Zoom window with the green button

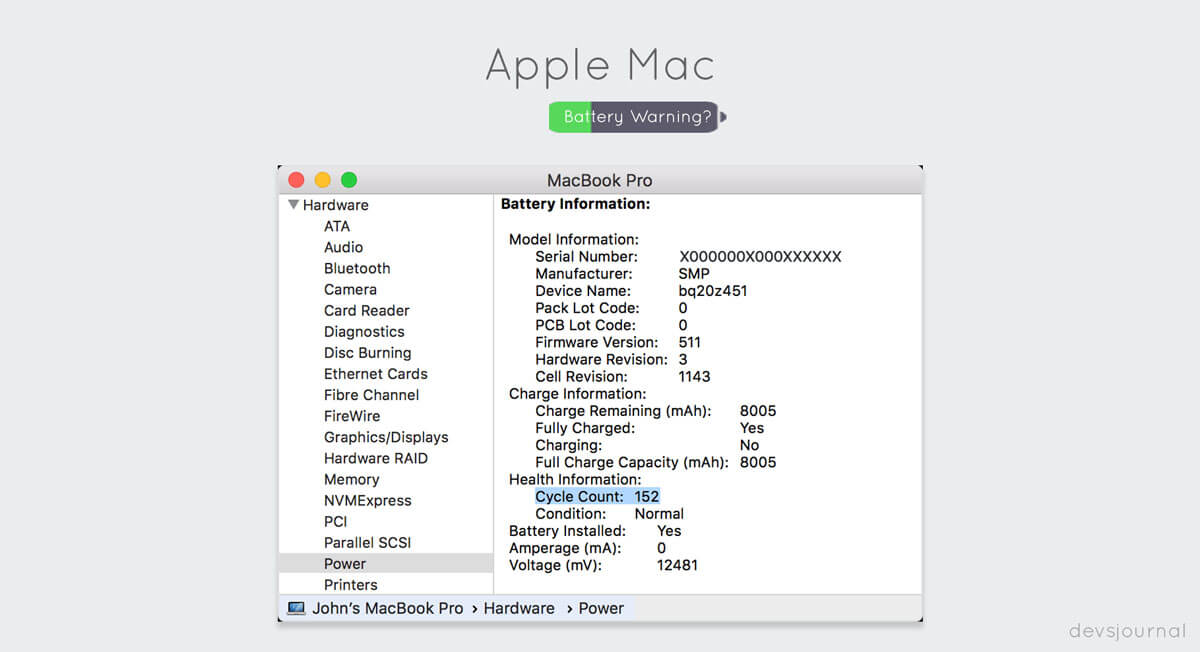pos(349,180)
